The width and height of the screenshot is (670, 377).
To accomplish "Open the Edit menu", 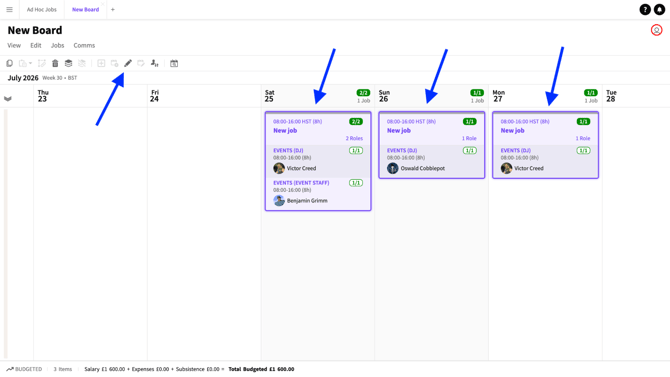I will [36, 45].
